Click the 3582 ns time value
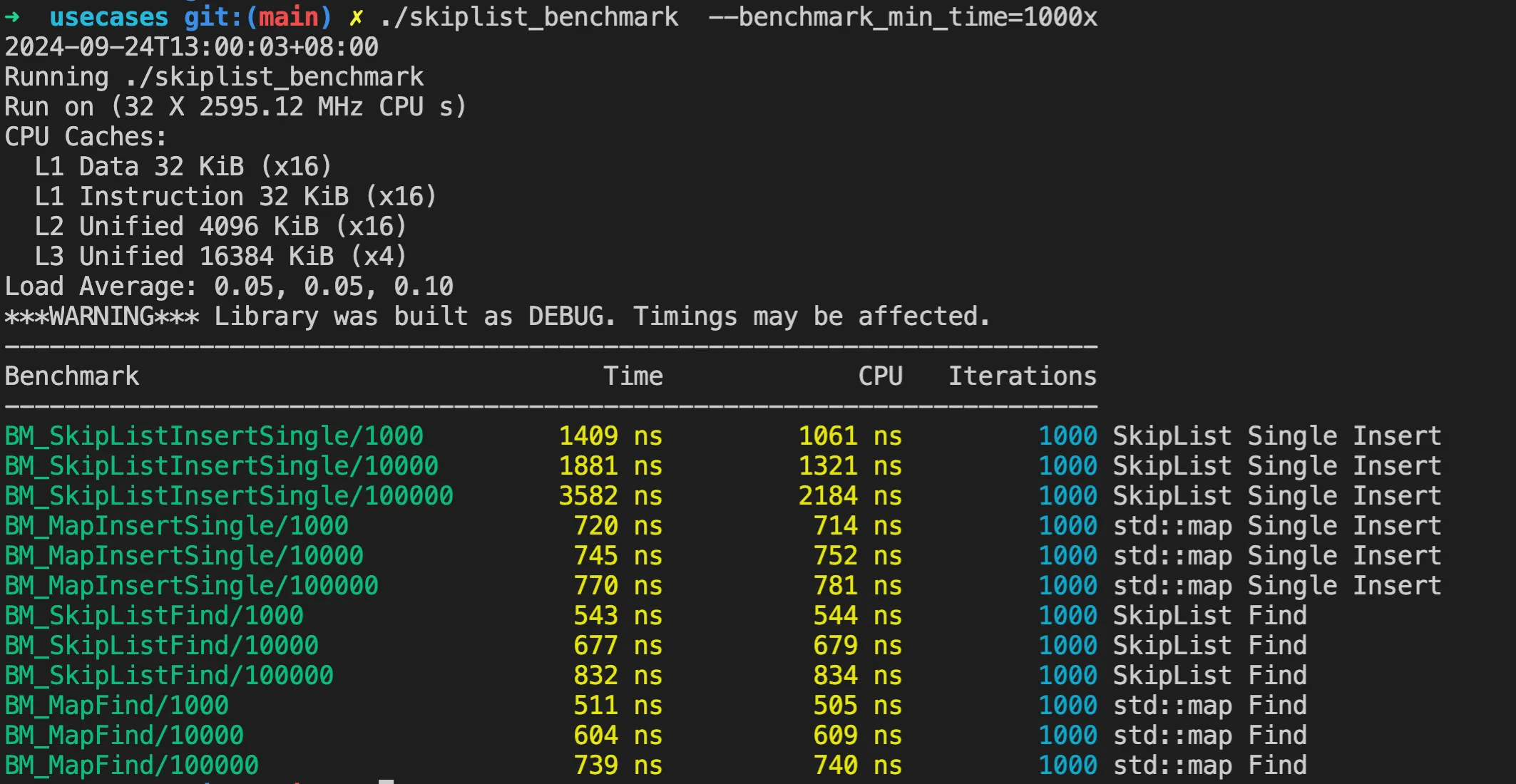 coord(610,496)
